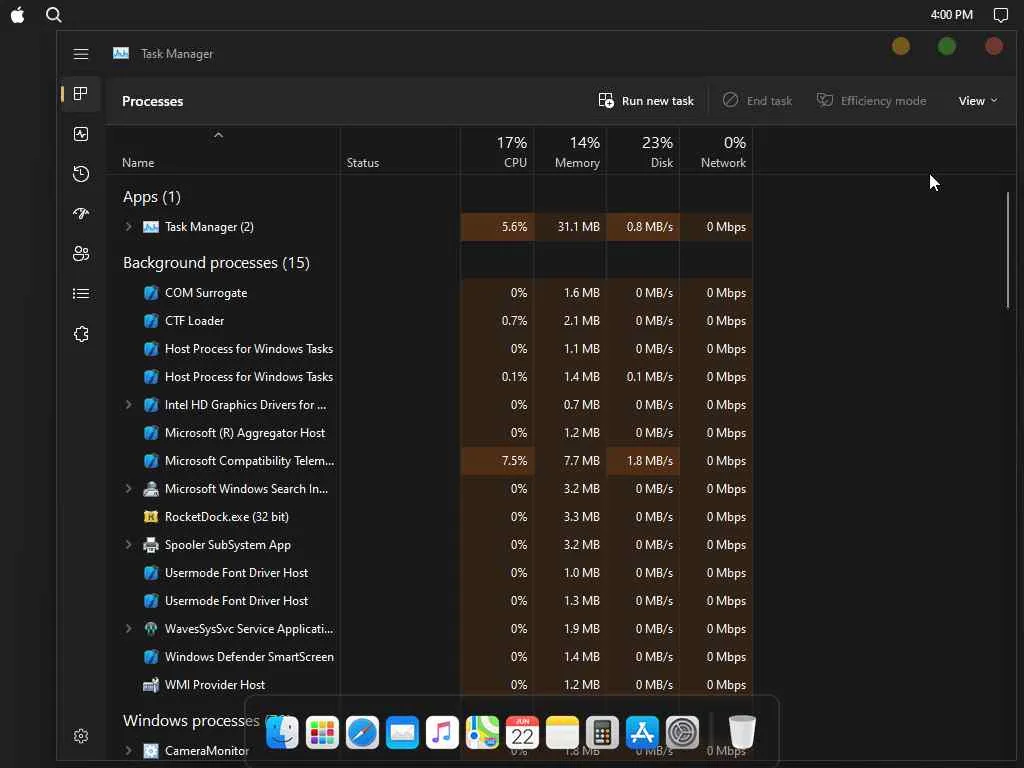
Task: Click the 31.1 MB memory cell
Action: click(570, 227)
